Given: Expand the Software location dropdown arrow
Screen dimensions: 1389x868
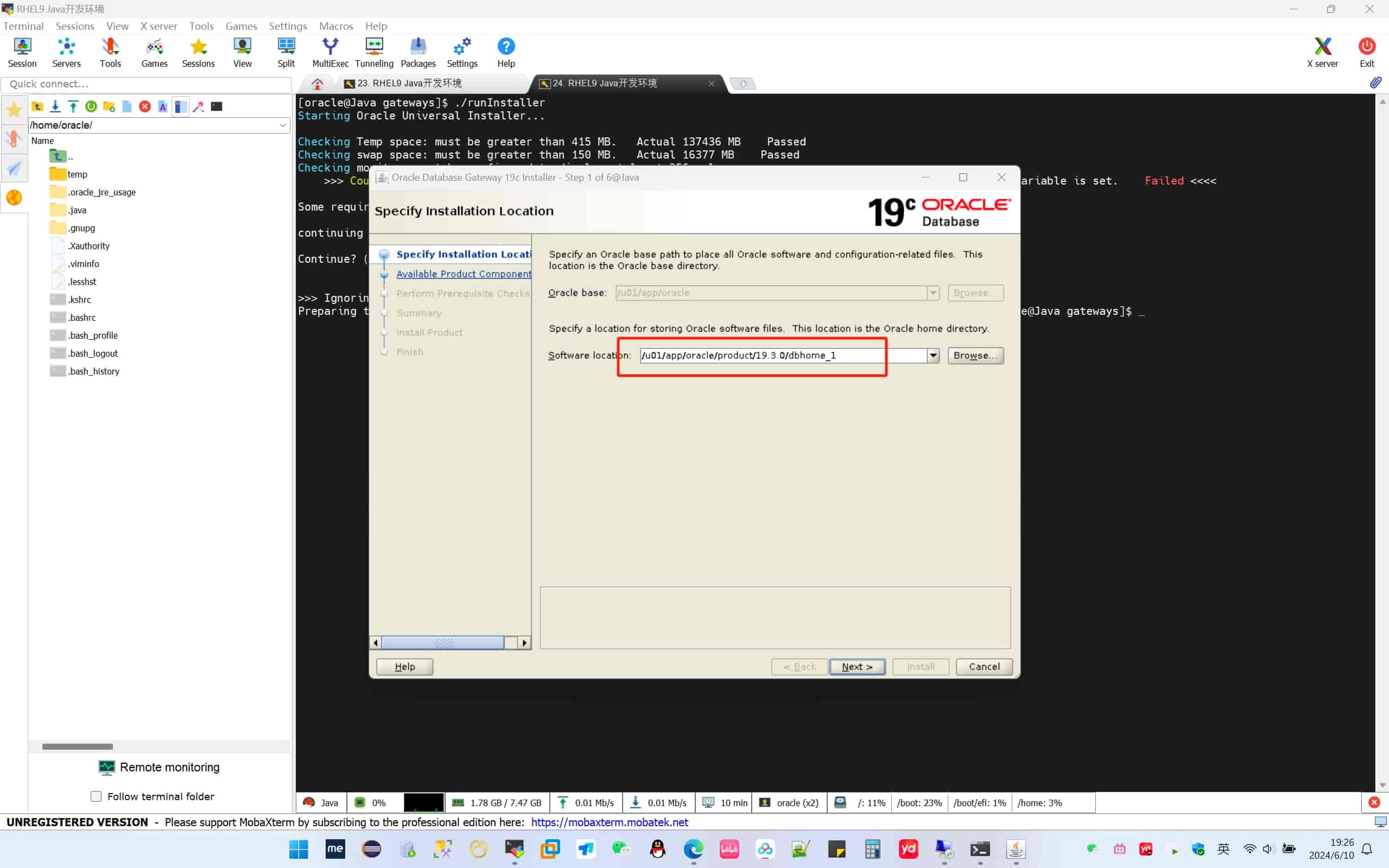Looking at the screenshot, I should 933,356.
